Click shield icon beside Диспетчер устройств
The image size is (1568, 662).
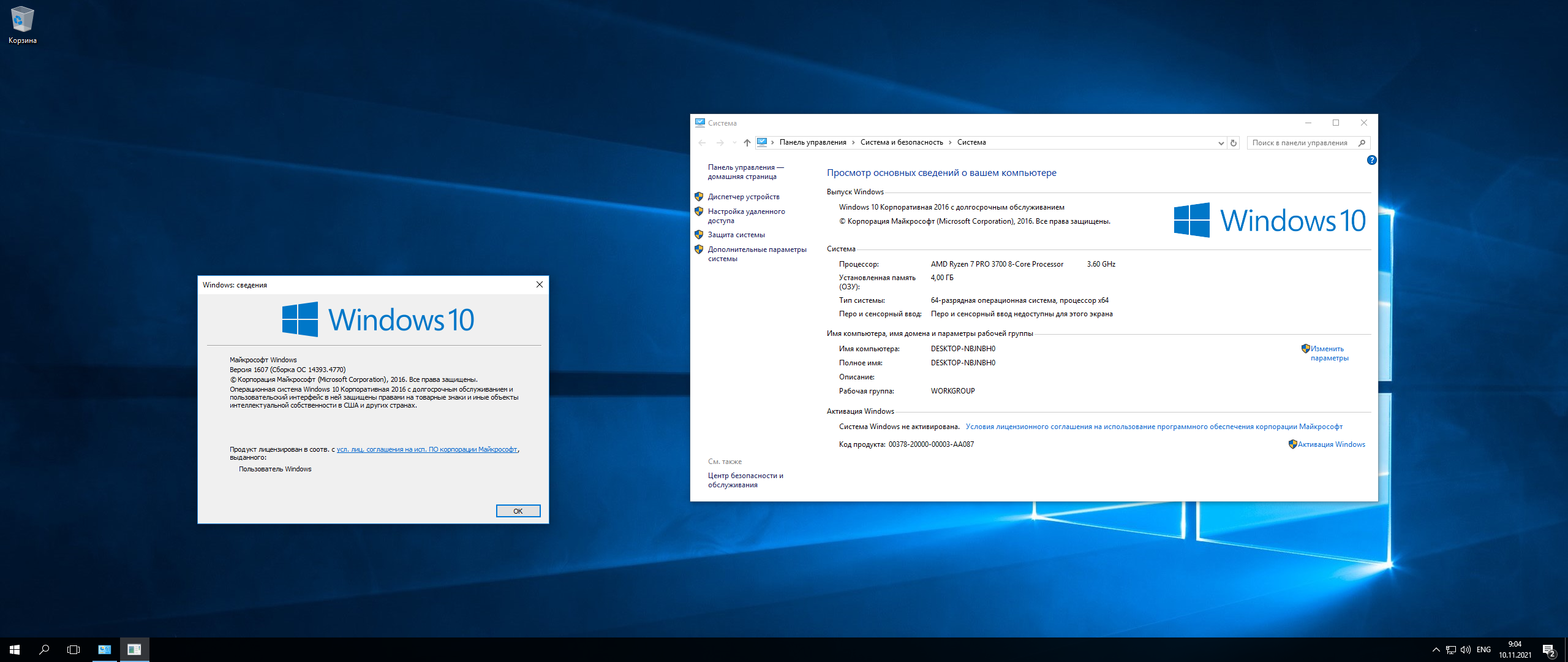[699, 197]
